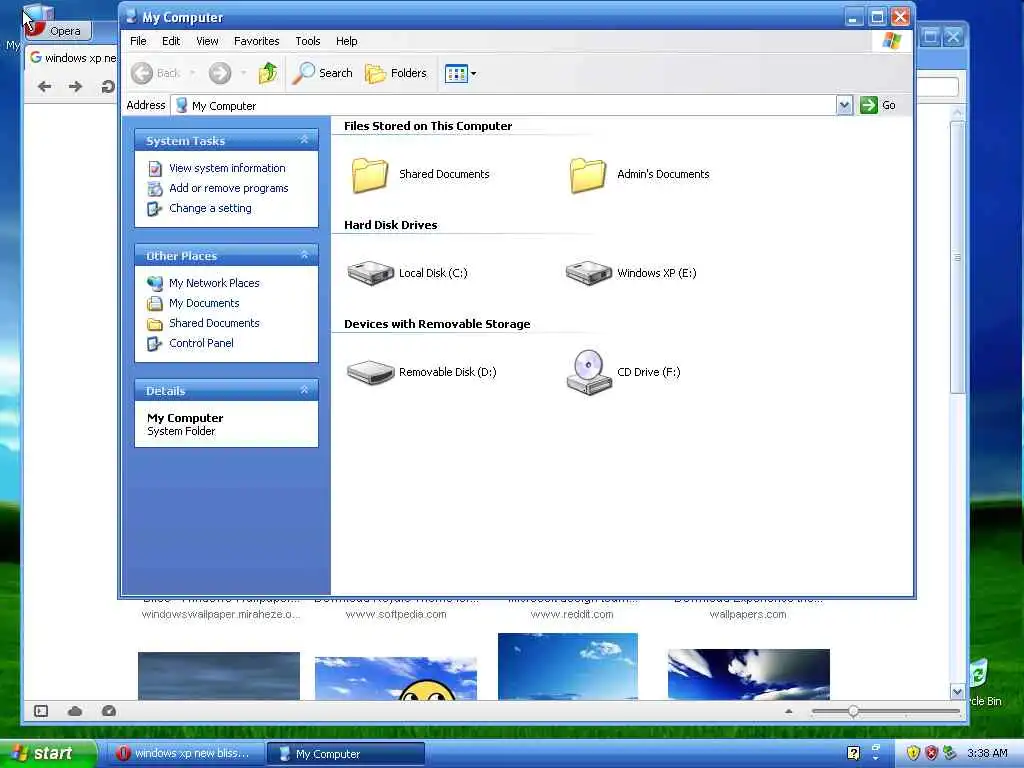Viewport: 1024px width, 768px height.
Task: Click the Opera Turbo gauge icon
Action: point(109,711)
